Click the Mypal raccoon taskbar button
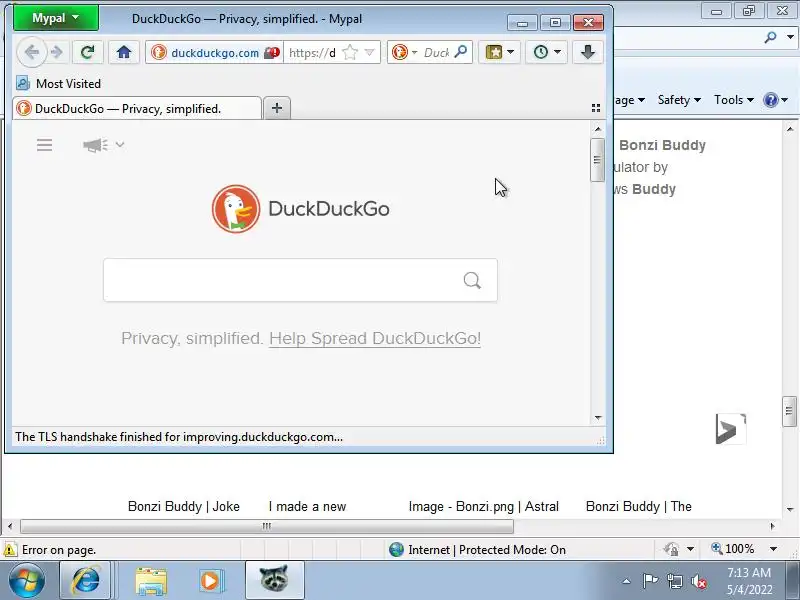This screenshot has width=800, height=600. tap(274, 580)
